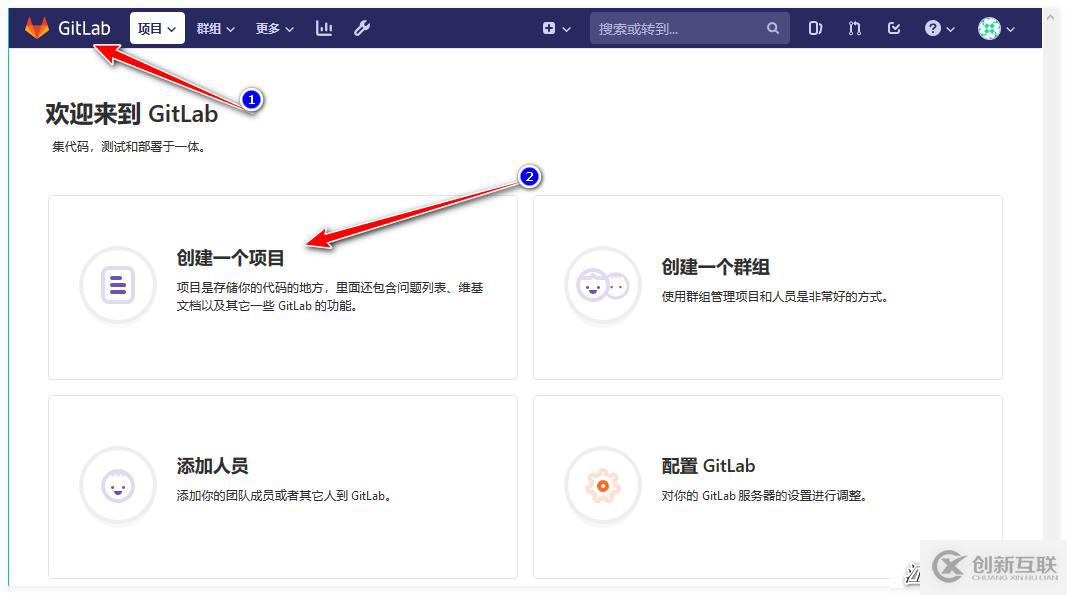Click the 对你的 GitLab 服务器的设置 description
The height and width of the screenshot is (595, 1067).
click(x=765, y=496)
